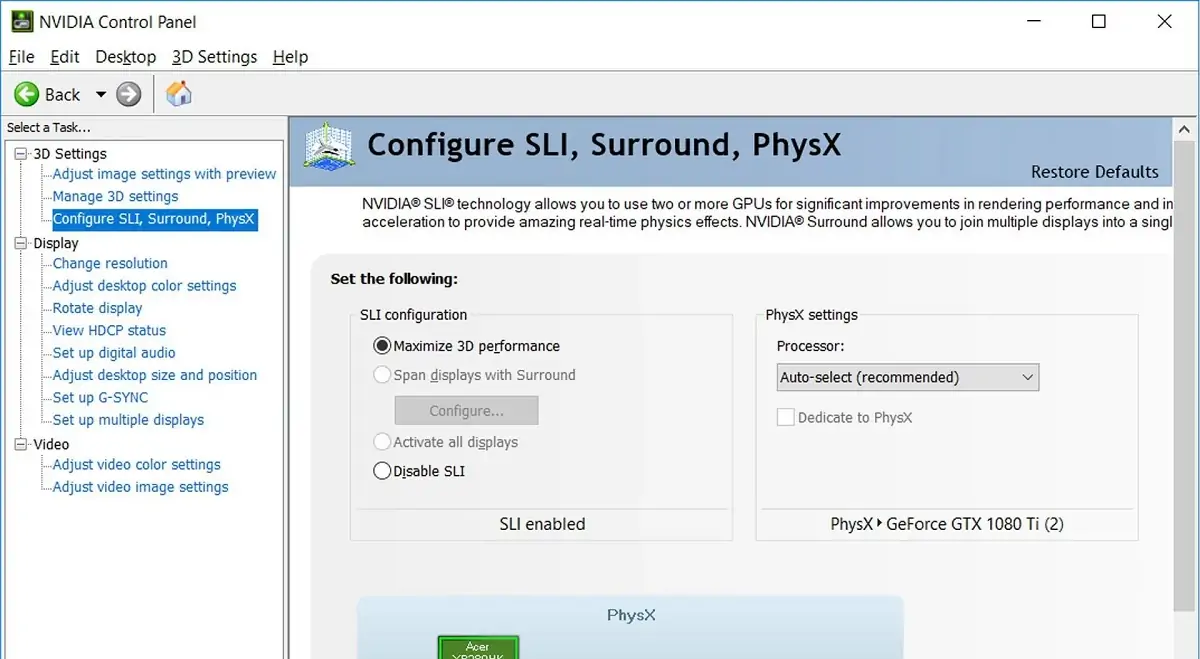Viewport: 1200px width, 659px height.
Task: Open the PhysX Processor dropdown
Action: [908, 377]
